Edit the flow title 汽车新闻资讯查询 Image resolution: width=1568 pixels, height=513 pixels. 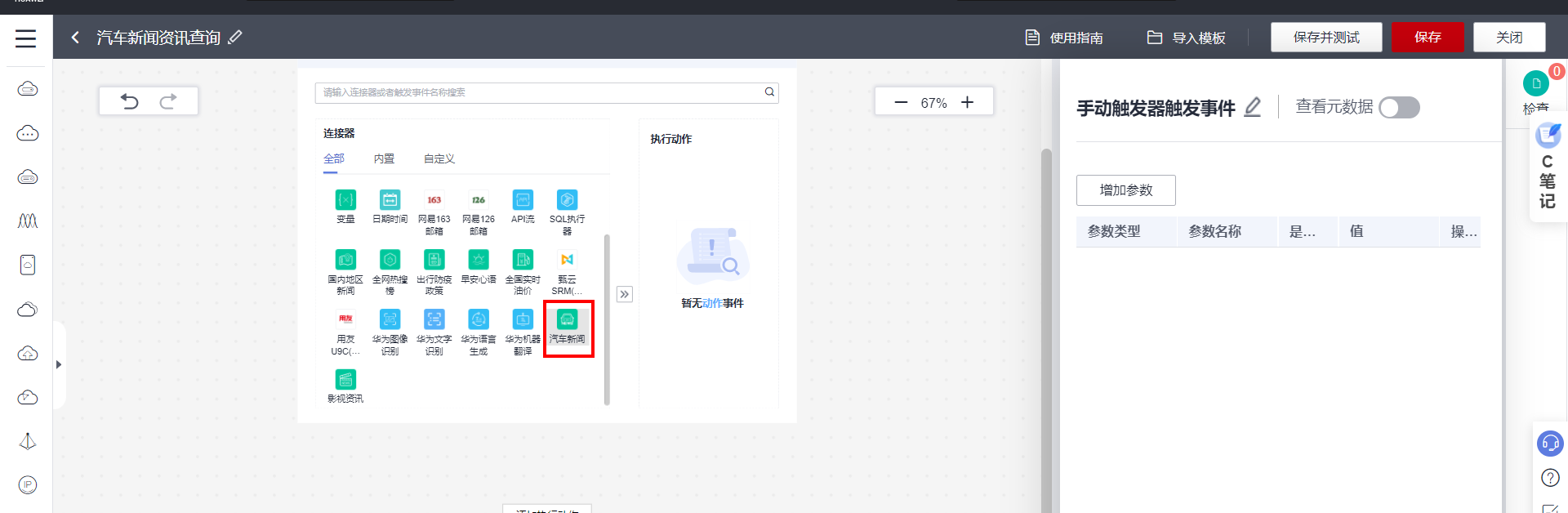pyautogui.click(x=235, y=37)
